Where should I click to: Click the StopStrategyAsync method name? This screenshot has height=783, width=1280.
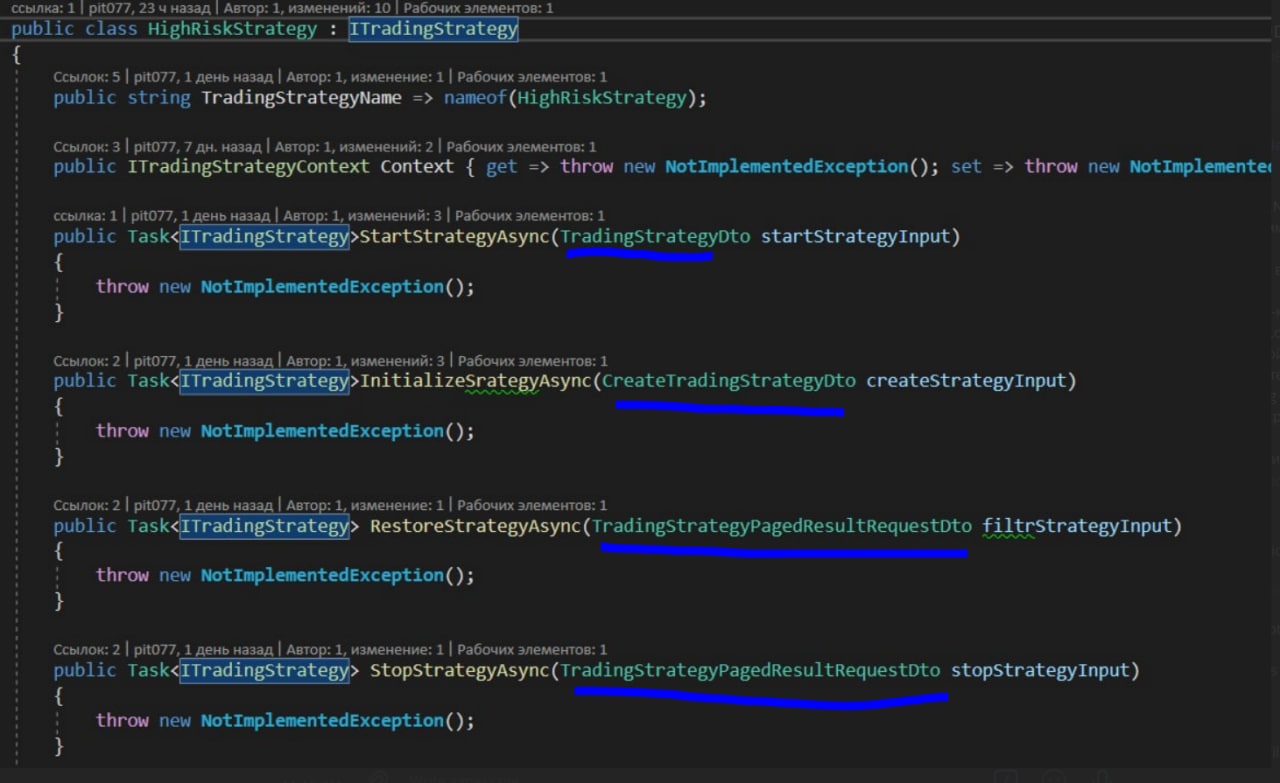pyautogui.click(x=460, y=670)
